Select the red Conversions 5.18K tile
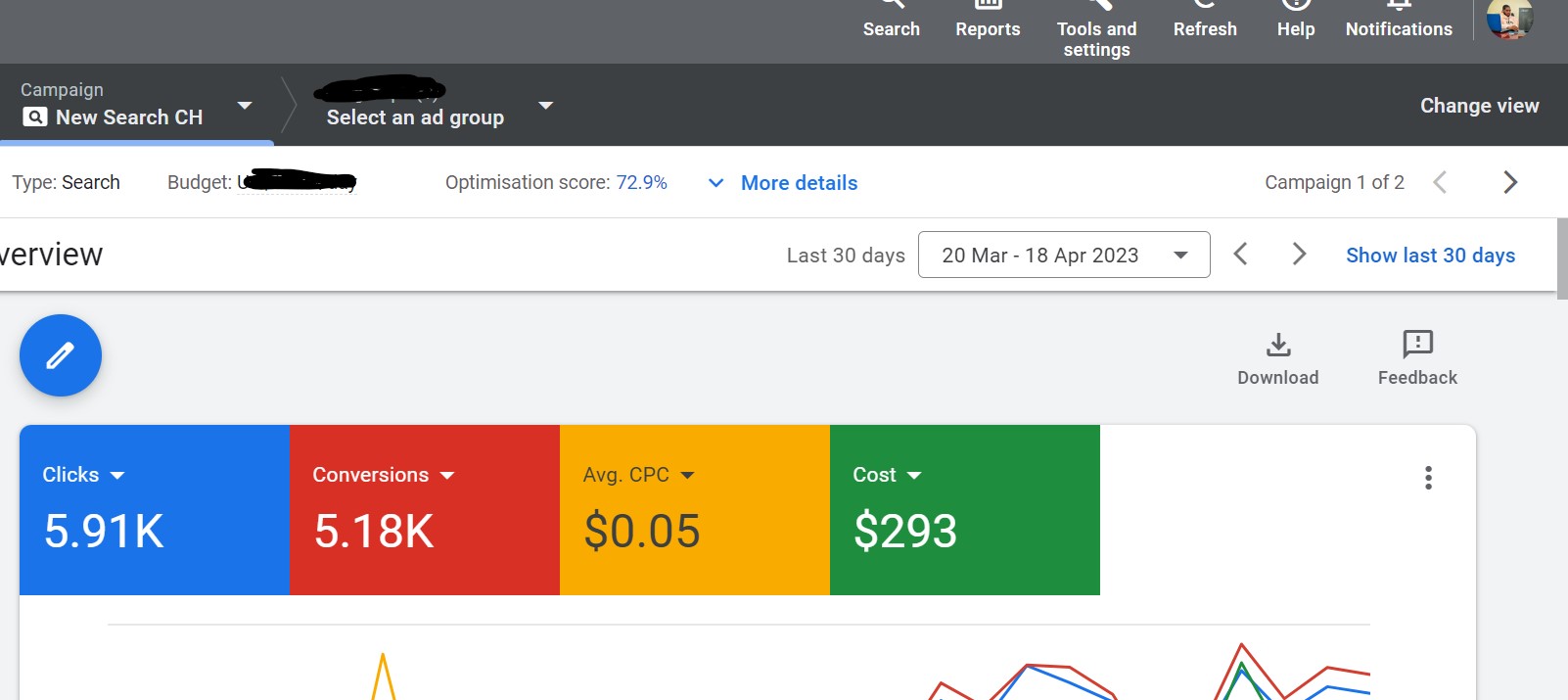Image resolution: width=1568 pixels, height=700 pixels. (425, 510)
